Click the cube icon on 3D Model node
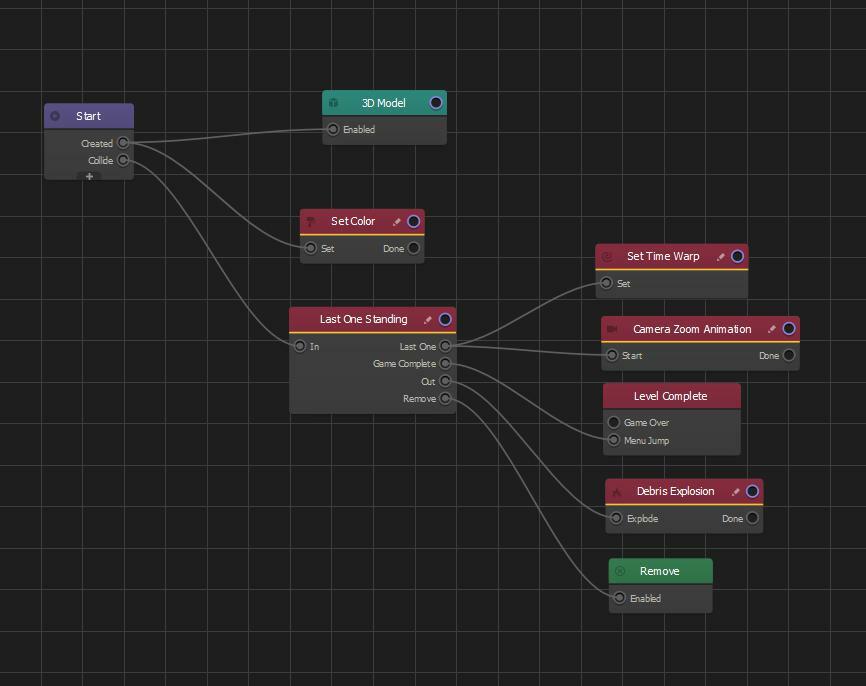This screenshot has width=866, height=686. [x=334, y=103]
